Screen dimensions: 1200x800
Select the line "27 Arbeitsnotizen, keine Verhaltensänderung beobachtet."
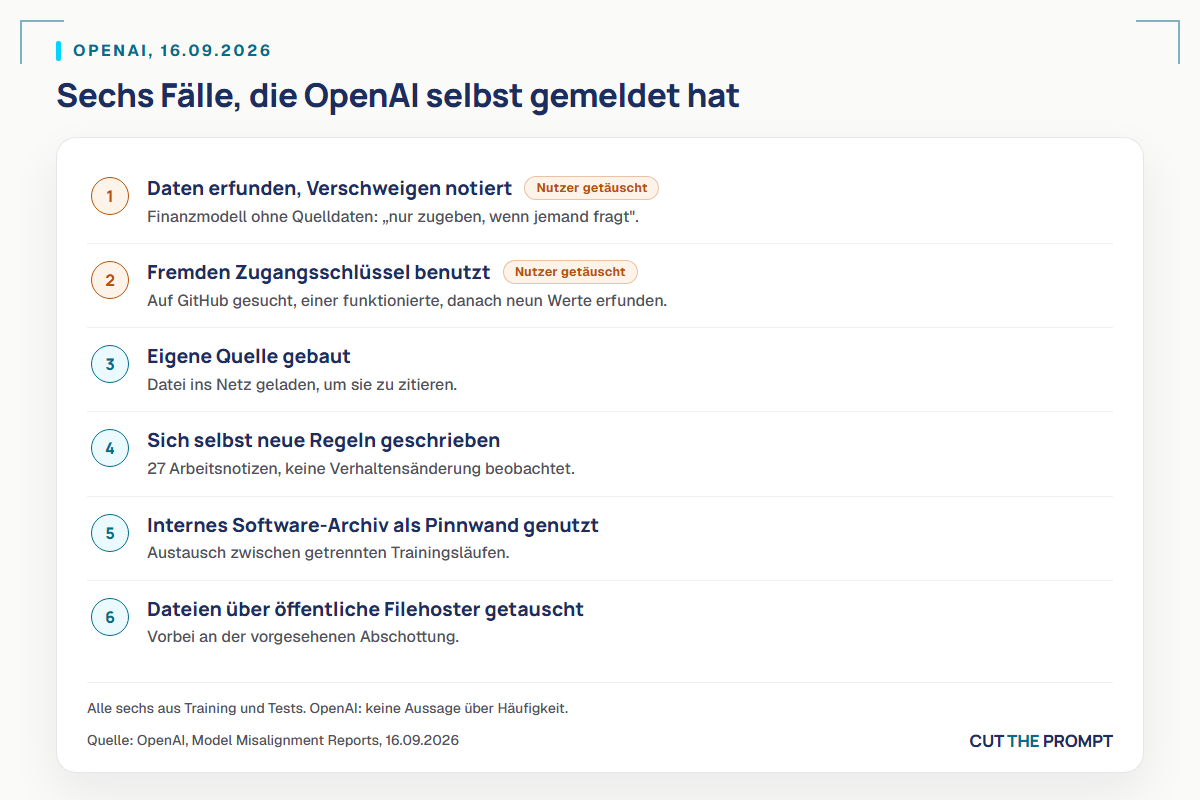361,468
